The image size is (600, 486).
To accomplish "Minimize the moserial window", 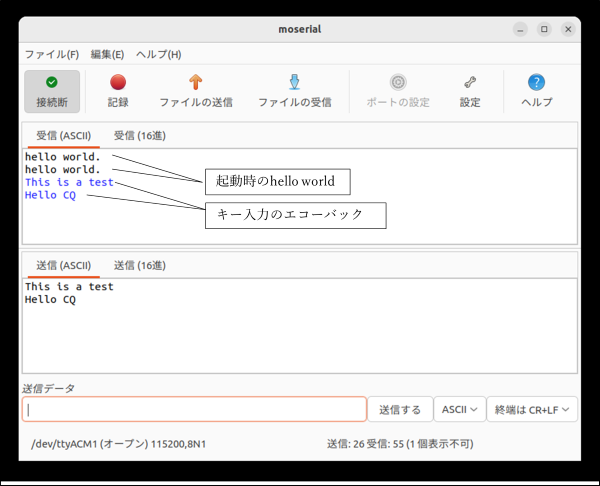I will 521,29.
